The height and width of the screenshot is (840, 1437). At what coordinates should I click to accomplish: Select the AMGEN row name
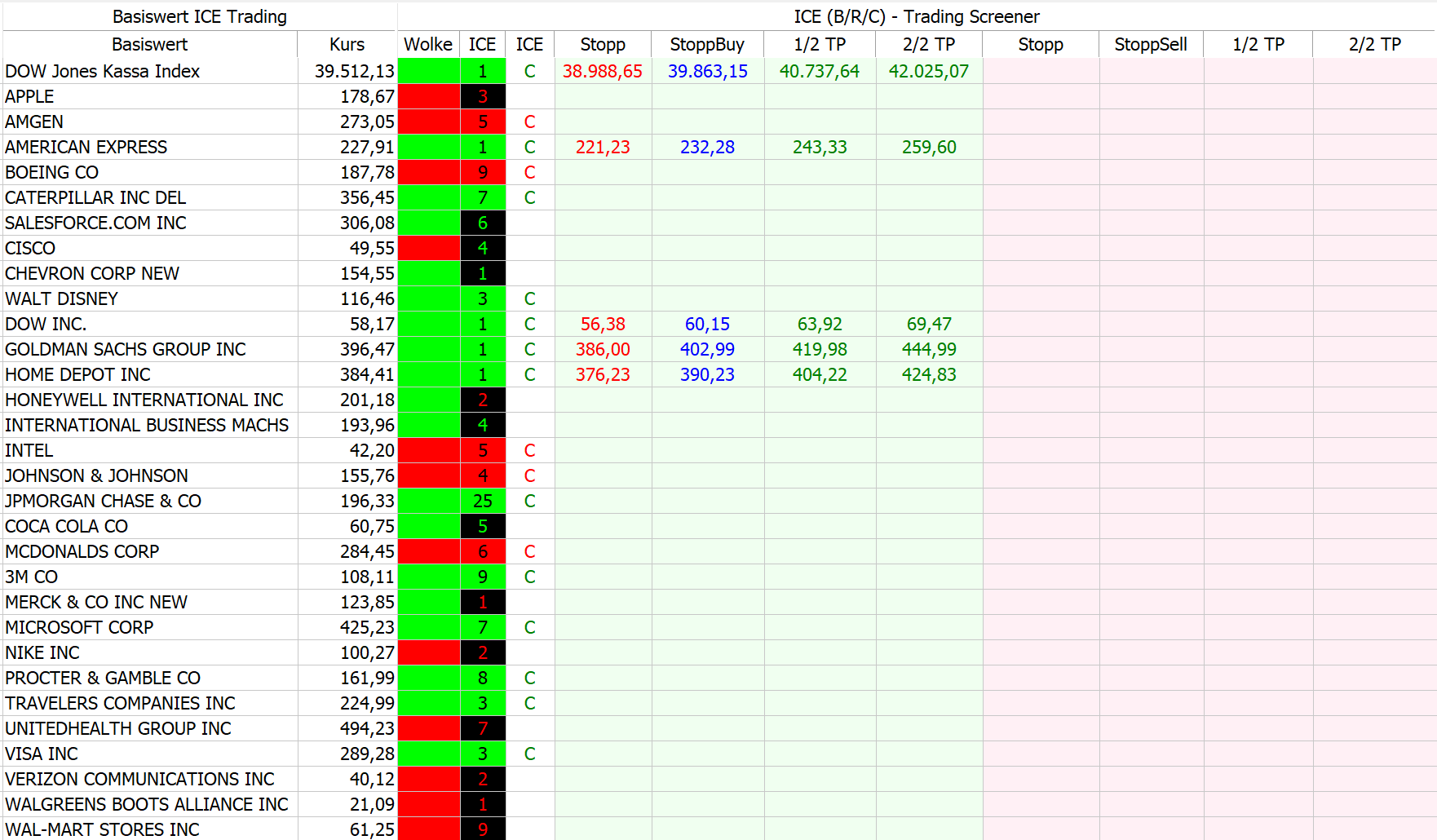click(x=34, y=122)
